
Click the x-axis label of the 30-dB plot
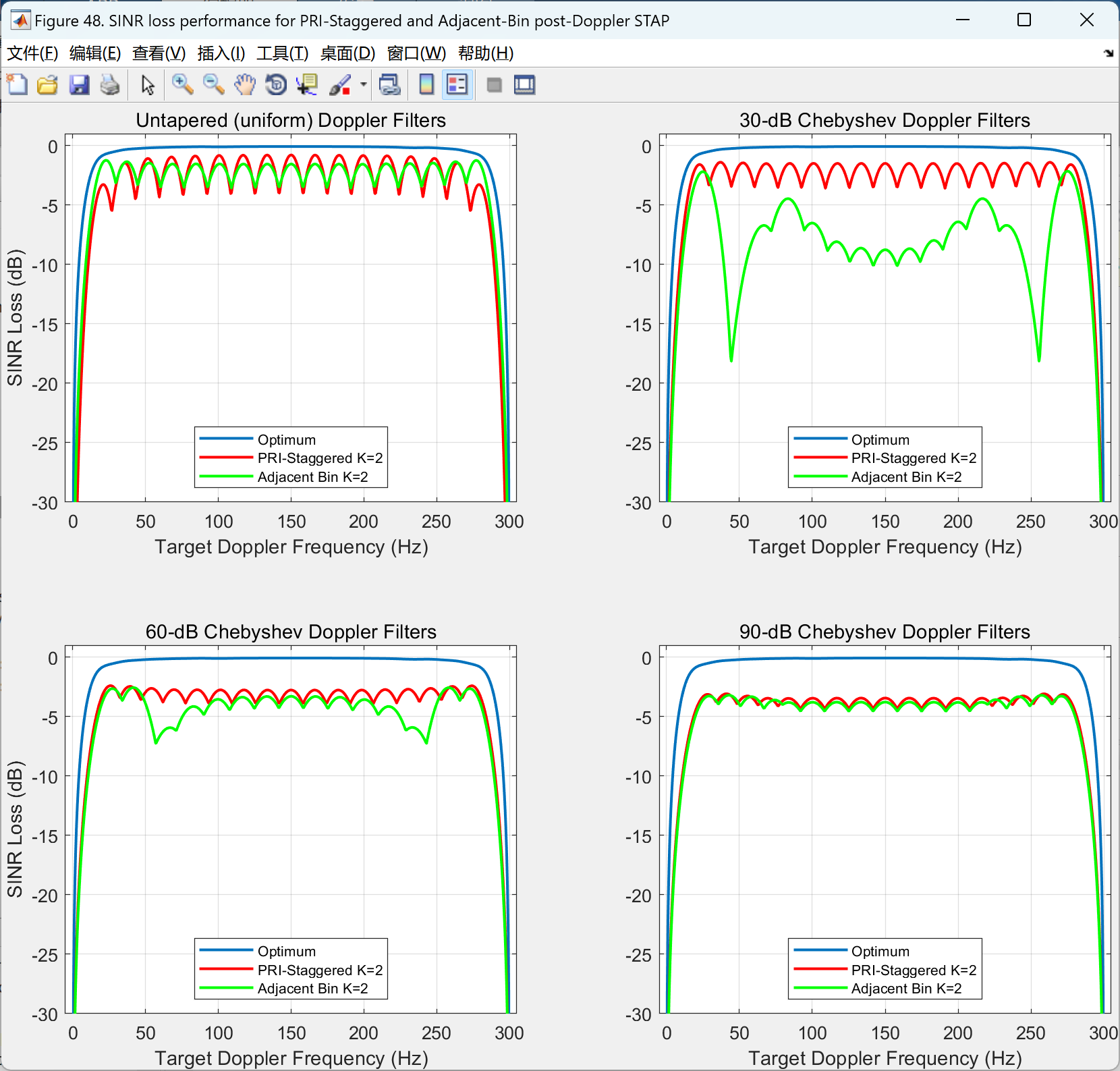885,547
